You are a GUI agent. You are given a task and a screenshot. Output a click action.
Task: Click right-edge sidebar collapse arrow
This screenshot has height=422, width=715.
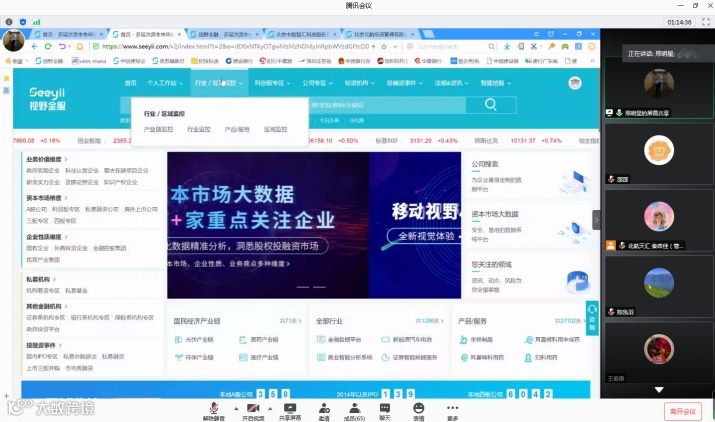point(596,220)
